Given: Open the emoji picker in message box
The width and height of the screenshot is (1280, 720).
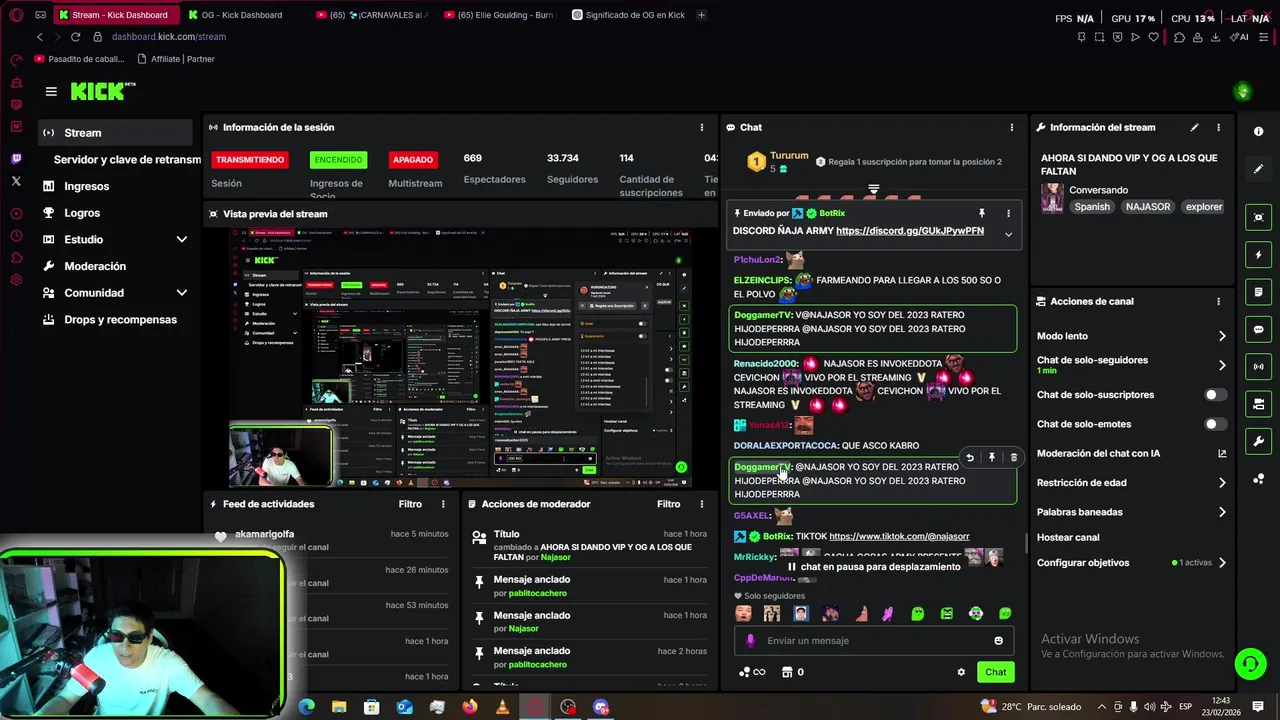Looking at the screenshot, I should tap(998, 641).
